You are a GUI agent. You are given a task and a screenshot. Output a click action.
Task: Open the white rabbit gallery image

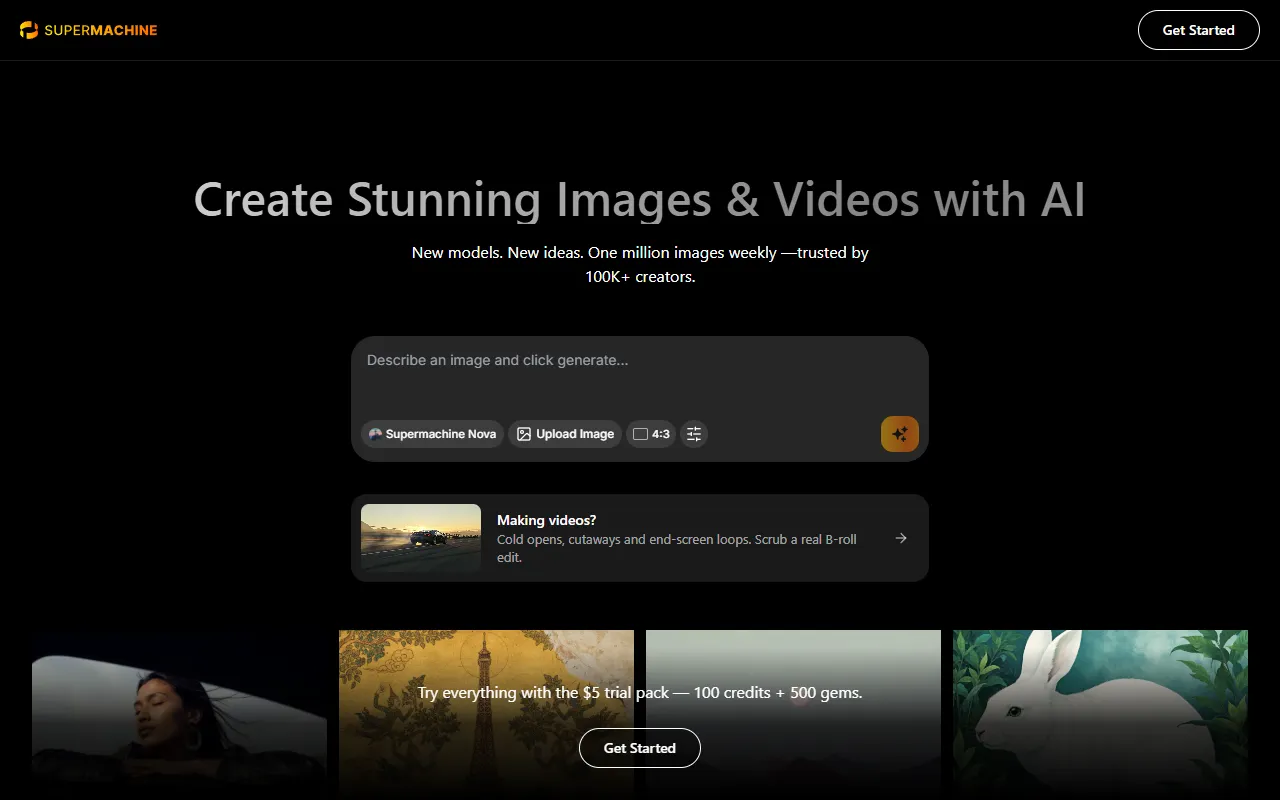coord(1100,715)
